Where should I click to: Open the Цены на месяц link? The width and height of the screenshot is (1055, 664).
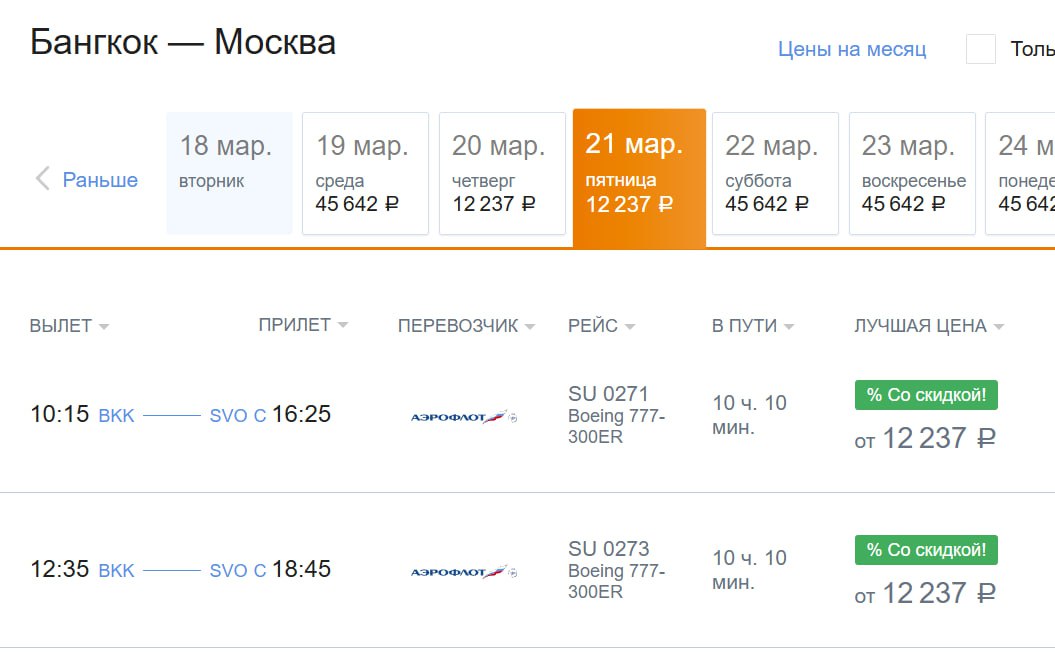point(852,49)
